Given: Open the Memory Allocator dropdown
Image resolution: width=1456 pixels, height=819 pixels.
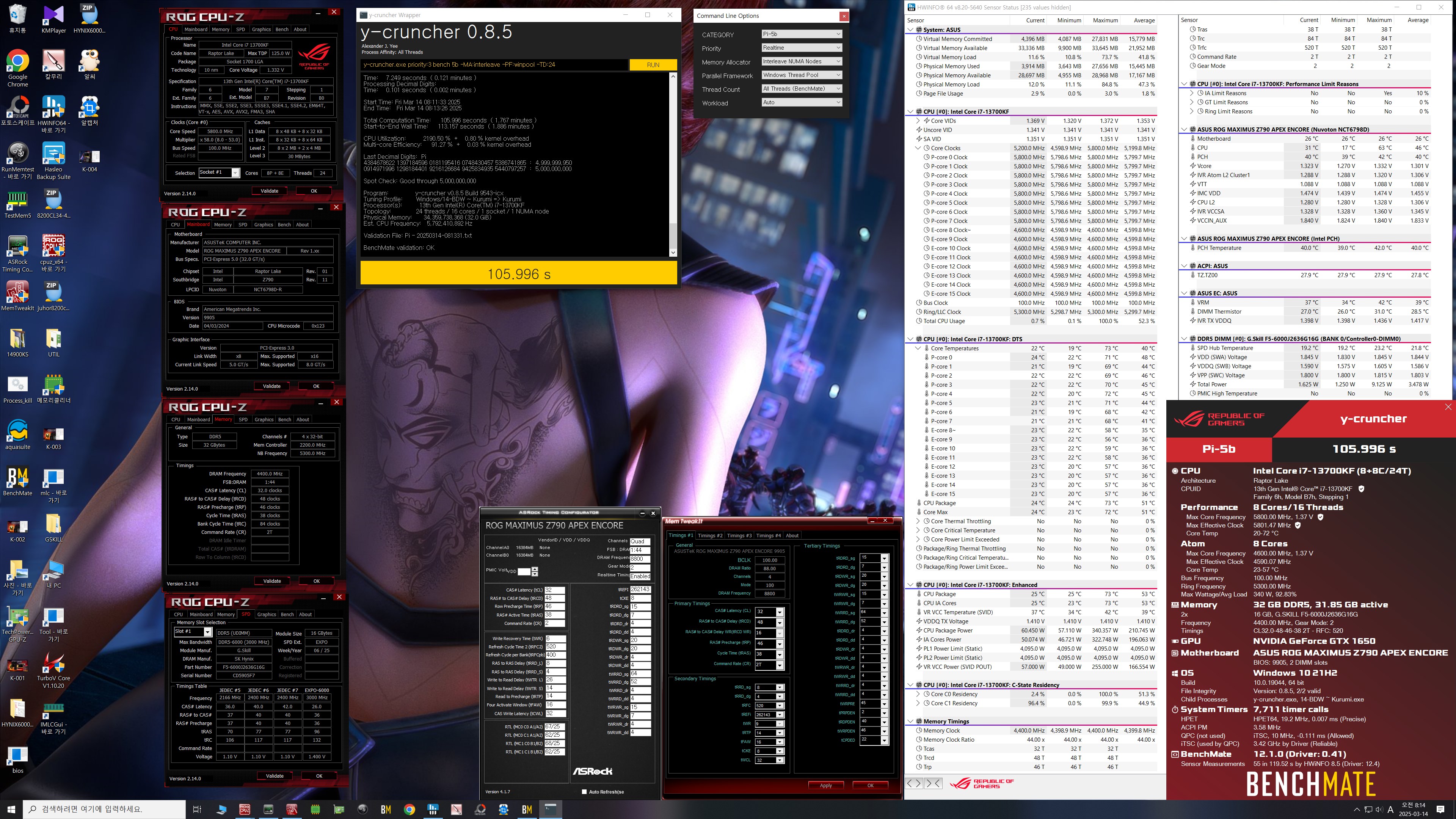Looking at the screenshot, I should (x=802, y=61).
